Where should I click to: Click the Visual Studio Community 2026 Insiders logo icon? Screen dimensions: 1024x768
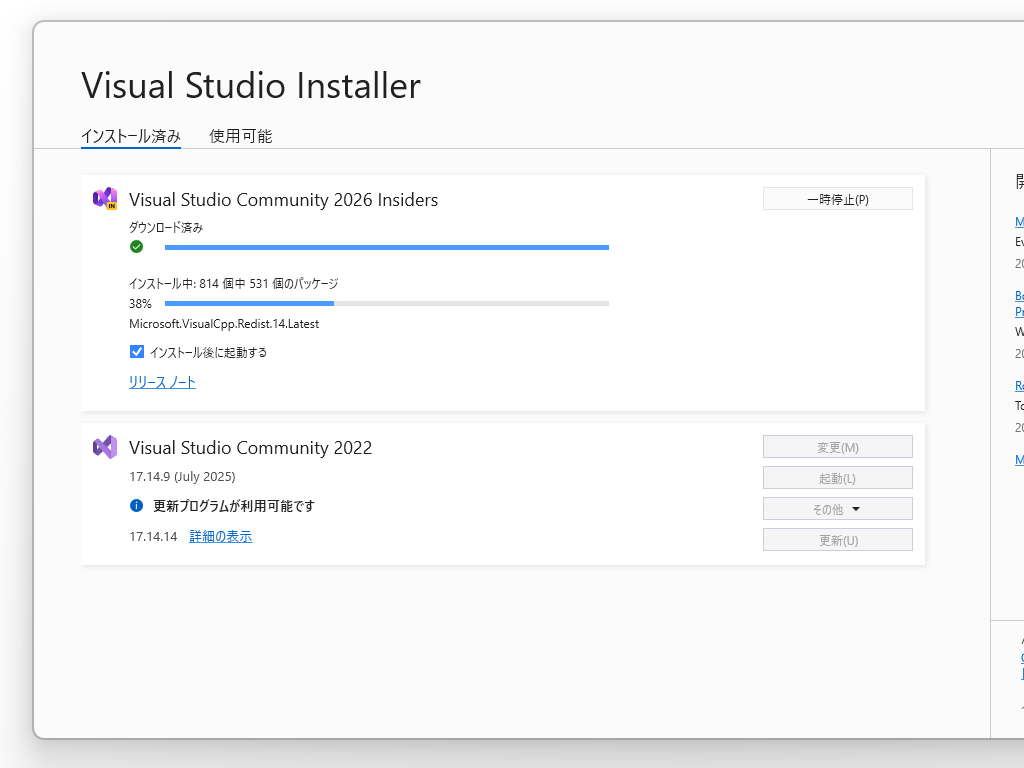pos(105,199)
